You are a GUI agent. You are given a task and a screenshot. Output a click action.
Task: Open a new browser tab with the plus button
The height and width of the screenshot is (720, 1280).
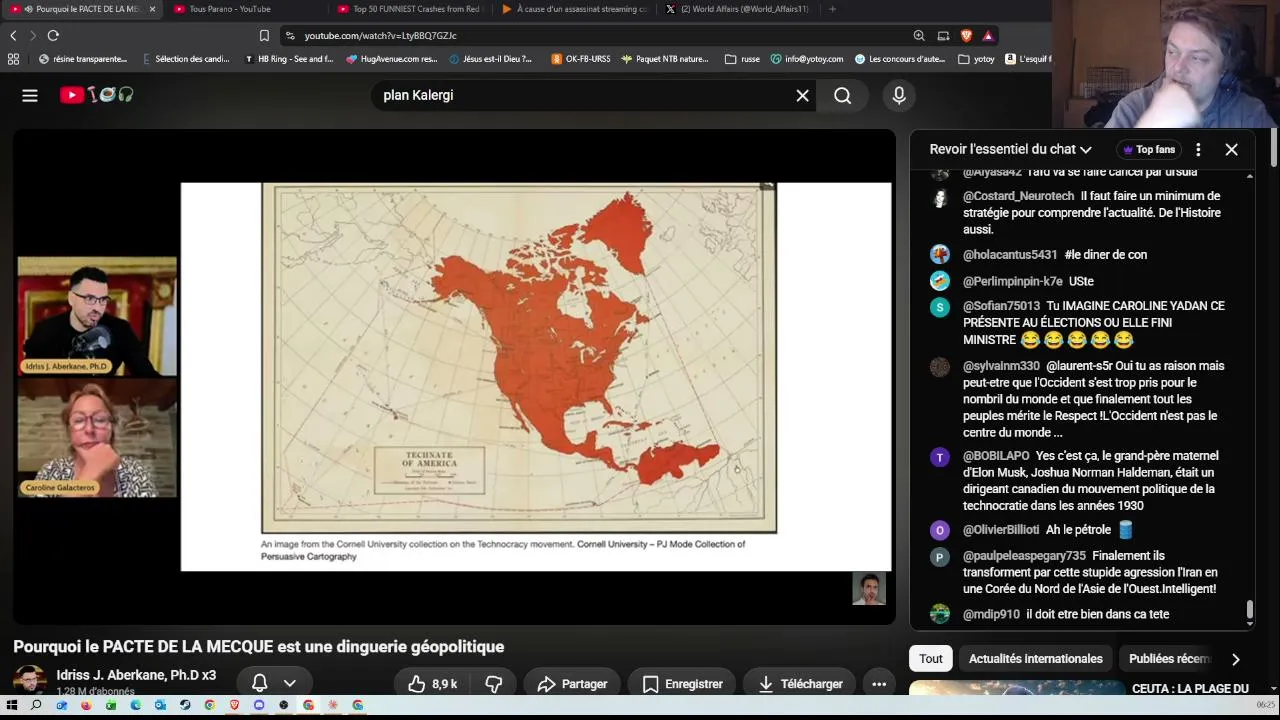[832, 9]
